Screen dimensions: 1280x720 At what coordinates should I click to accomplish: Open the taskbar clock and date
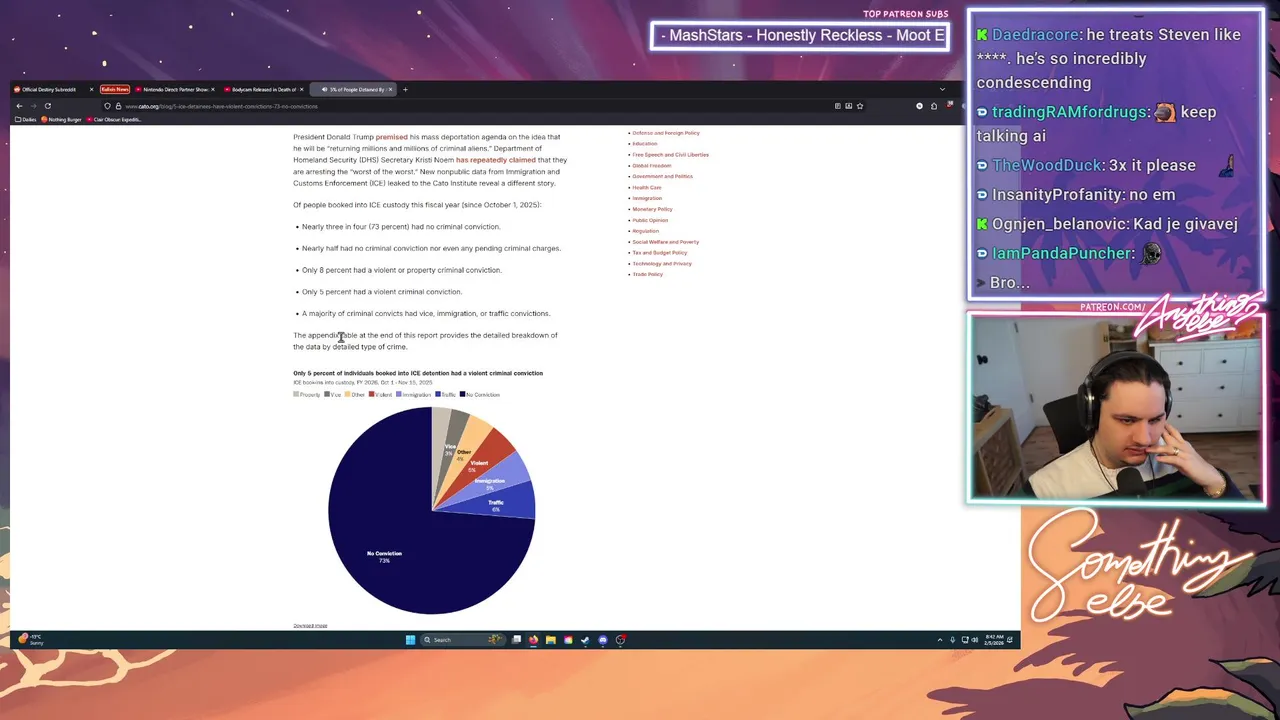point(994,640)
